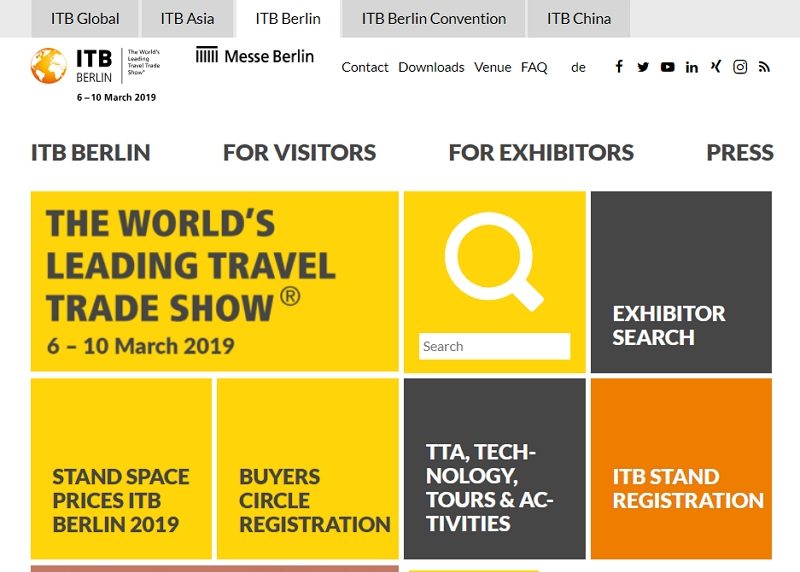This screenshot has width=800, height=572.
Task: Open the LinkedIn icon link
Action: pyautogui.click(x=692, y=67)
